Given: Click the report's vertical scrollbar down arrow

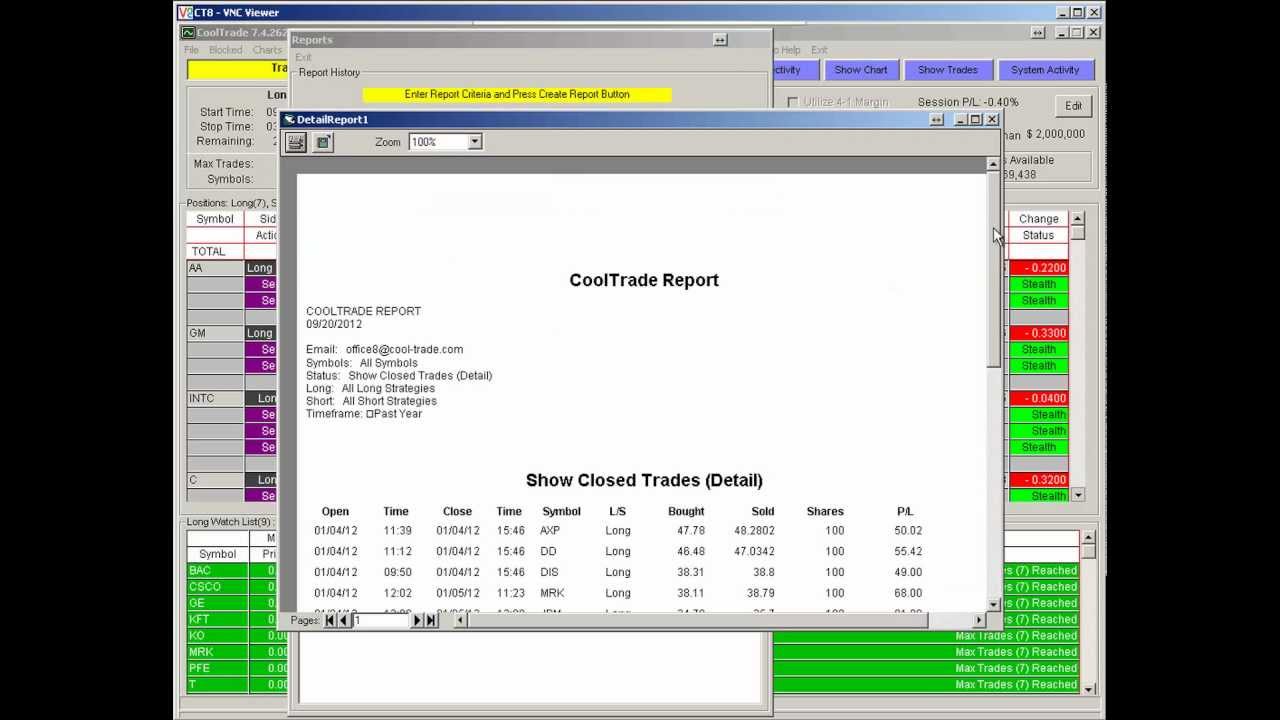Looking at the screenshot, I should click(x=993, y=605).
